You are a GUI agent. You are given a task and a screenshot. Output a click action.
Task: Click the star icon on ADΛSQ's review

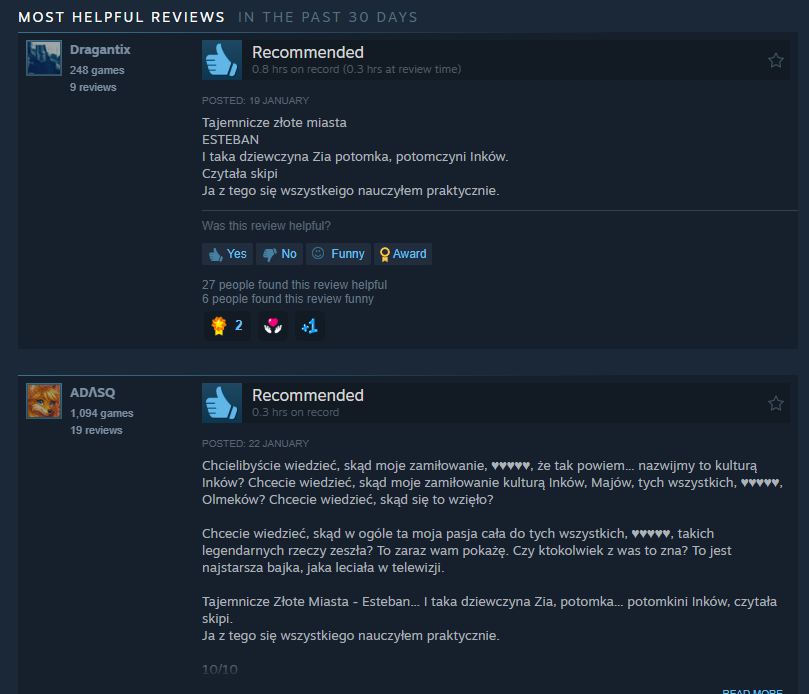tap(775, 404)
